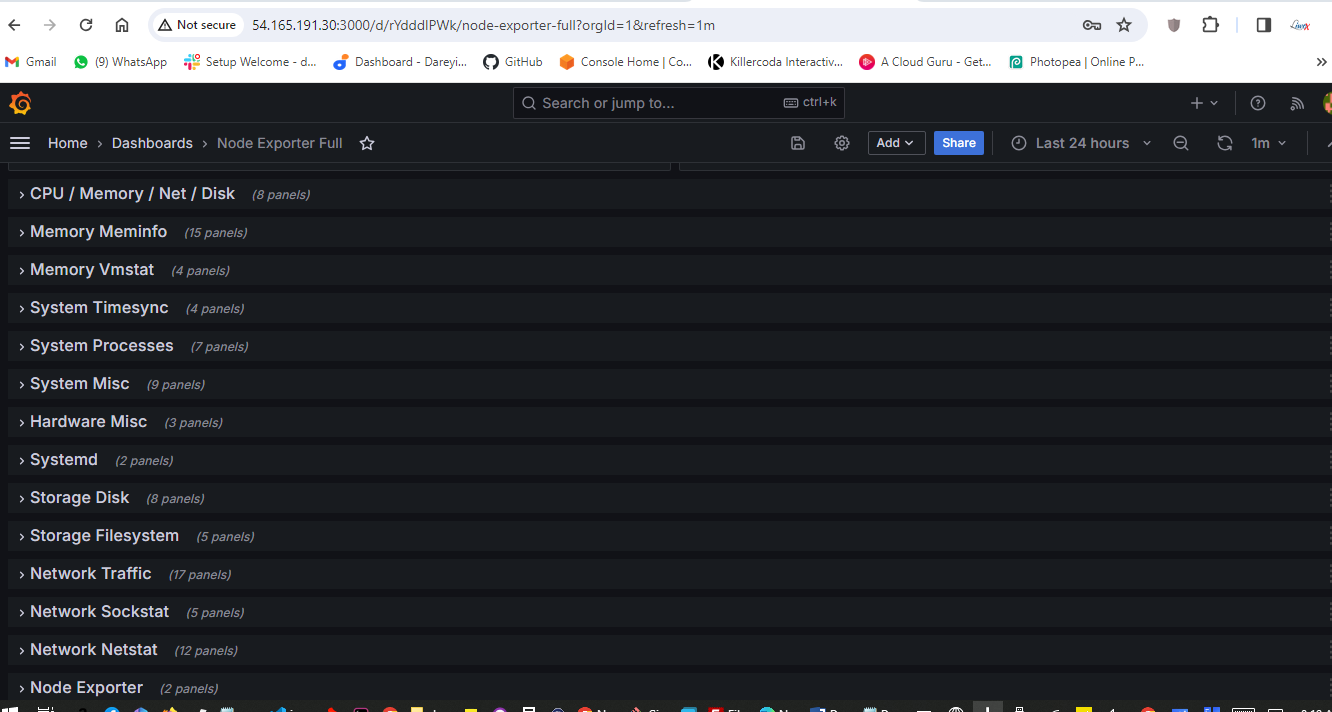Click the save dashboard icon
Screen dimensions: 1332x712
[798, 143]
